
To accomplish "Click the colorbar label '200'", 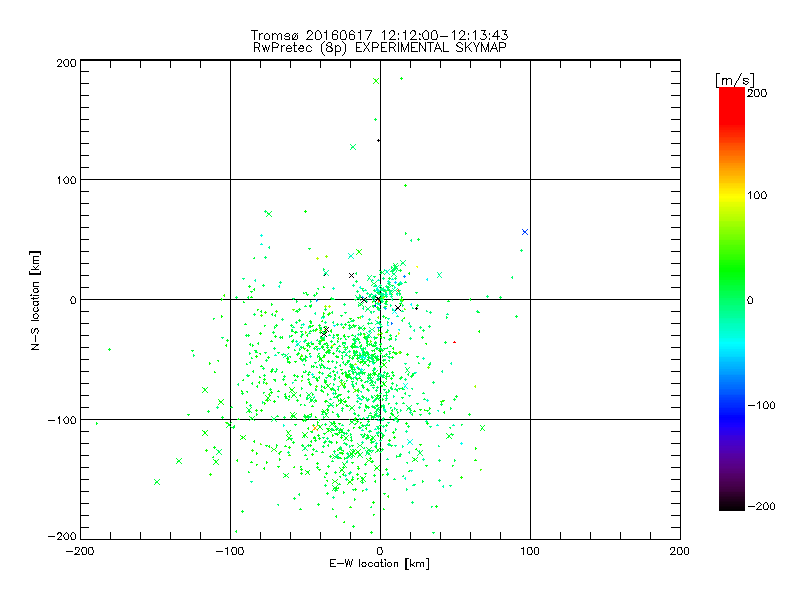I will pyautogui.click(x=757, y=93).
